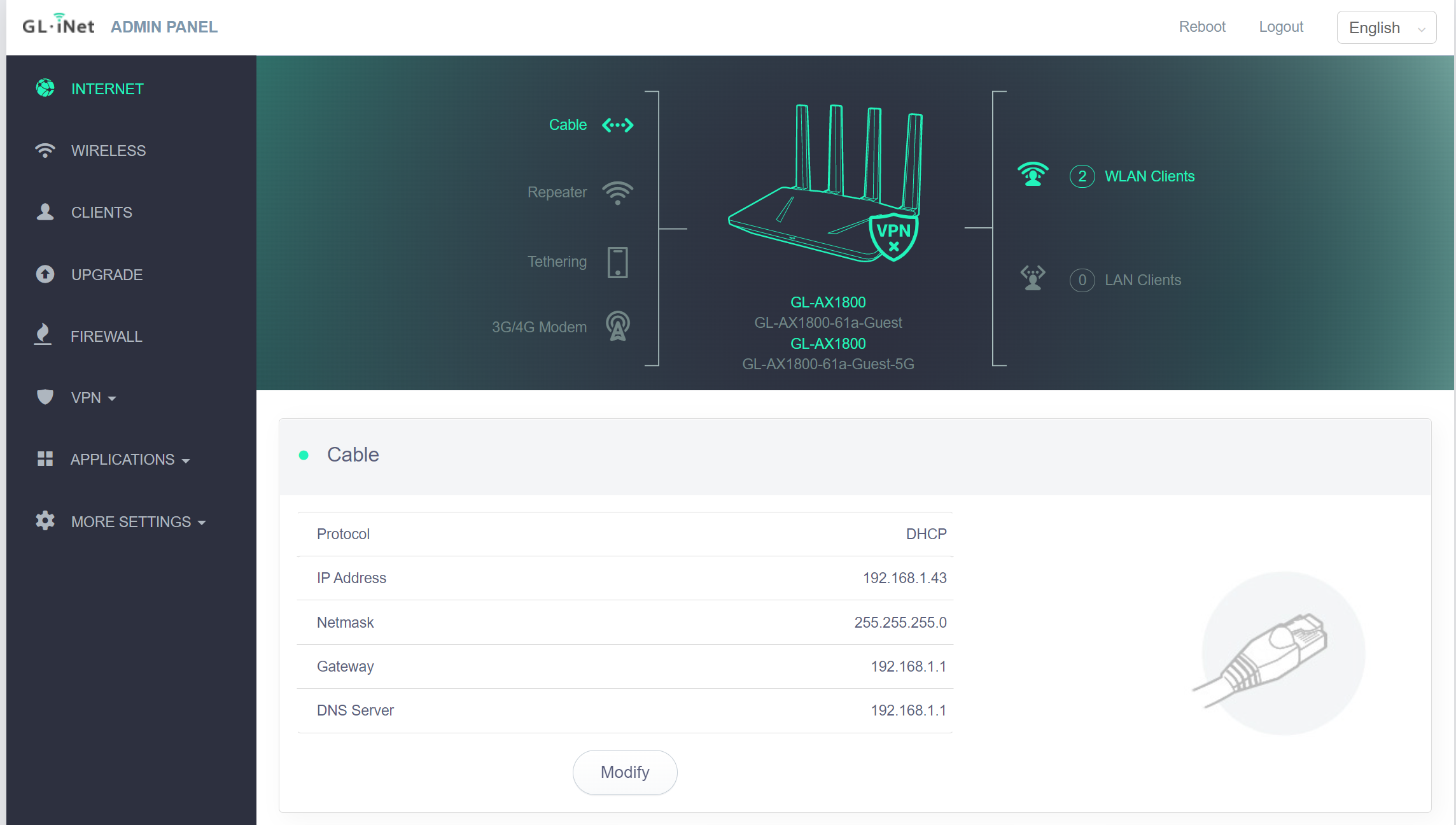
Task: Open the English language dropdown
Action: tap(1386, 27)
